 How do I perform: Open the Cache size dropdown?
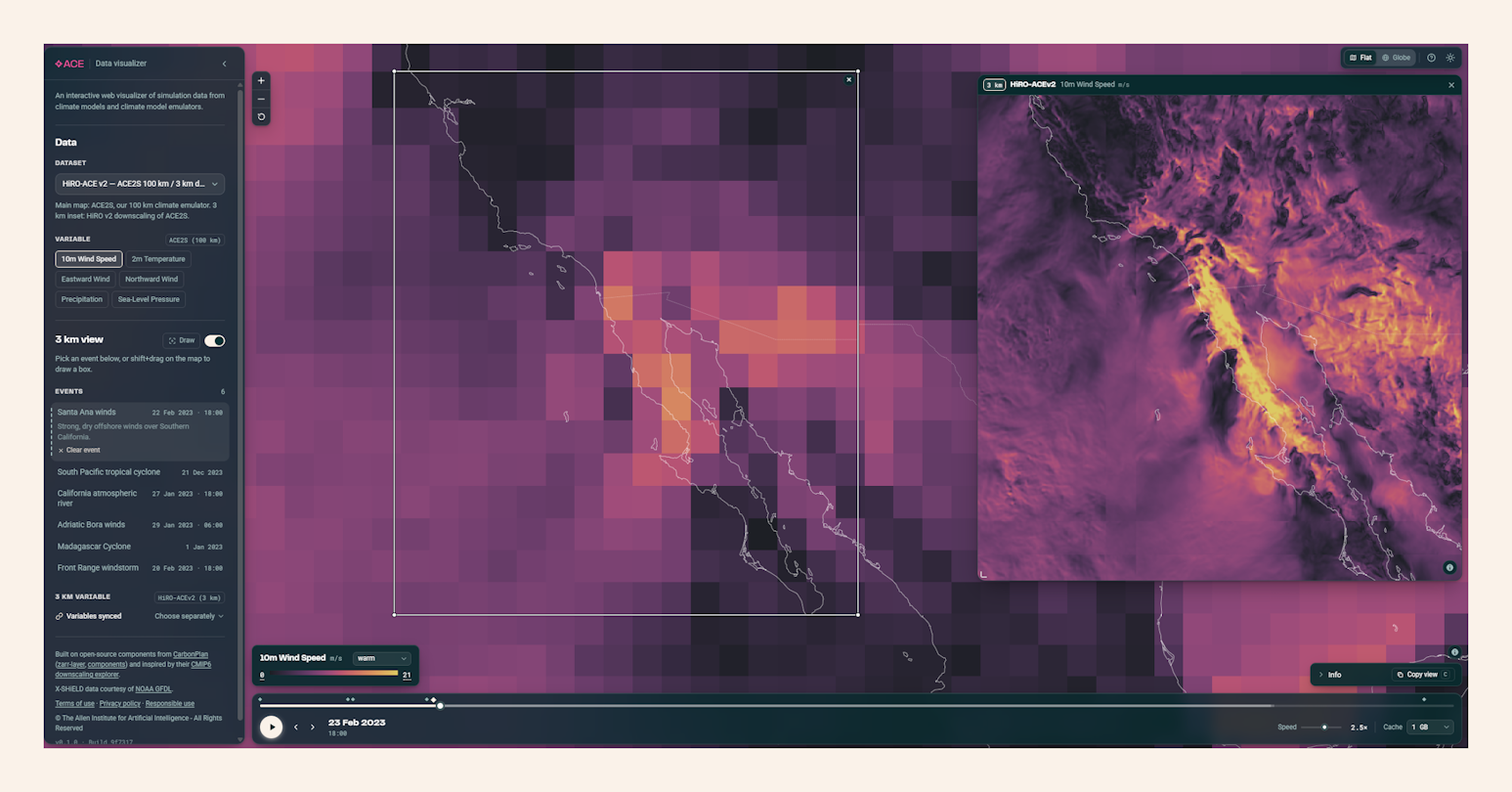(1430, 726)
